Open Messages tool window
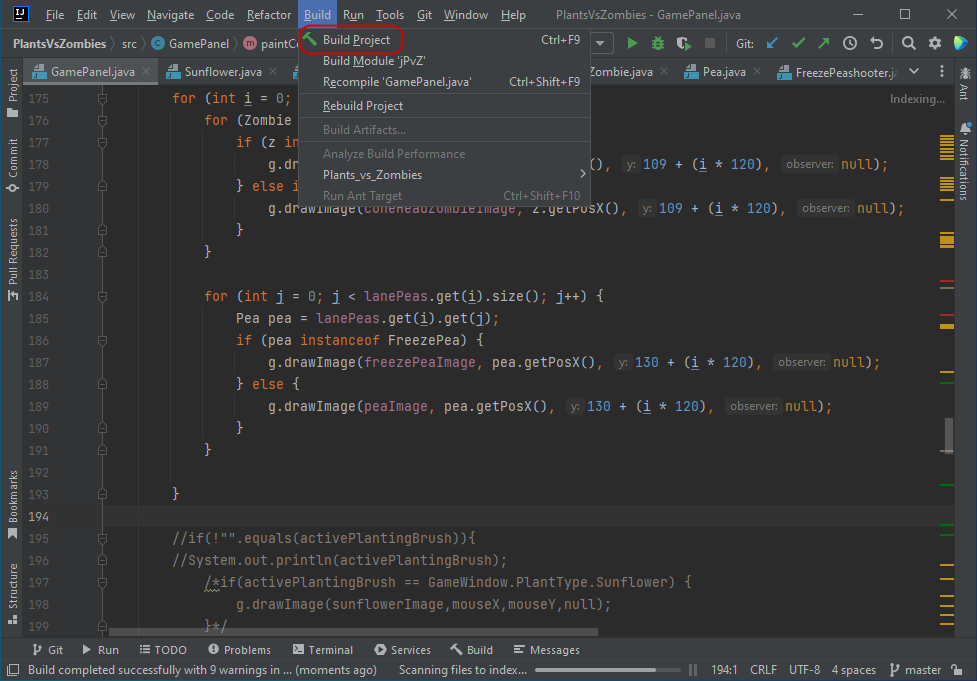The image size is (977, 681). click(x=546, y=650)
